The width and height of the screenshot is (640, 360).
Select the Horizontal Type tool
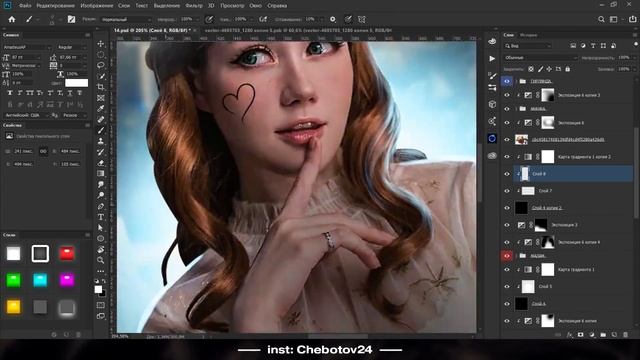pos(101,217)
